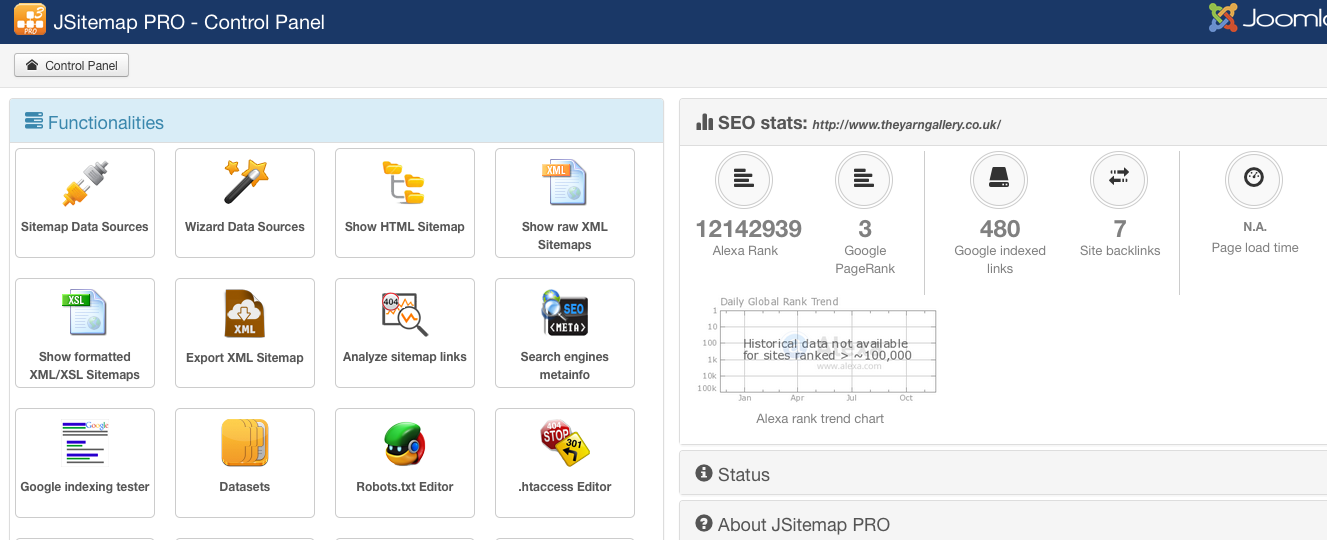Click the Site backlinks value 7
The image size is (1327, 540).
[x=1120, y=229]
